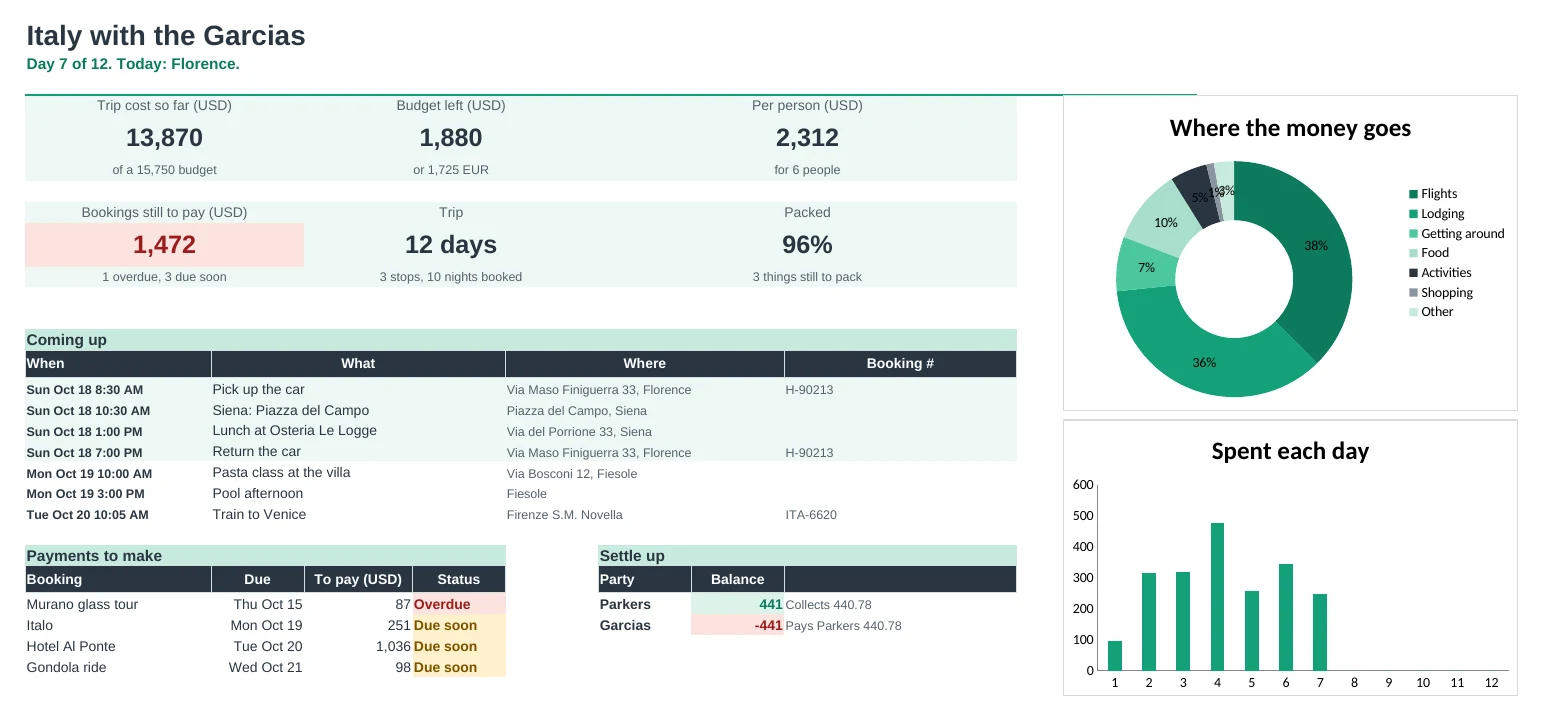
Task: Click the 'or 1,725 EUR' note
Action: 451,170
